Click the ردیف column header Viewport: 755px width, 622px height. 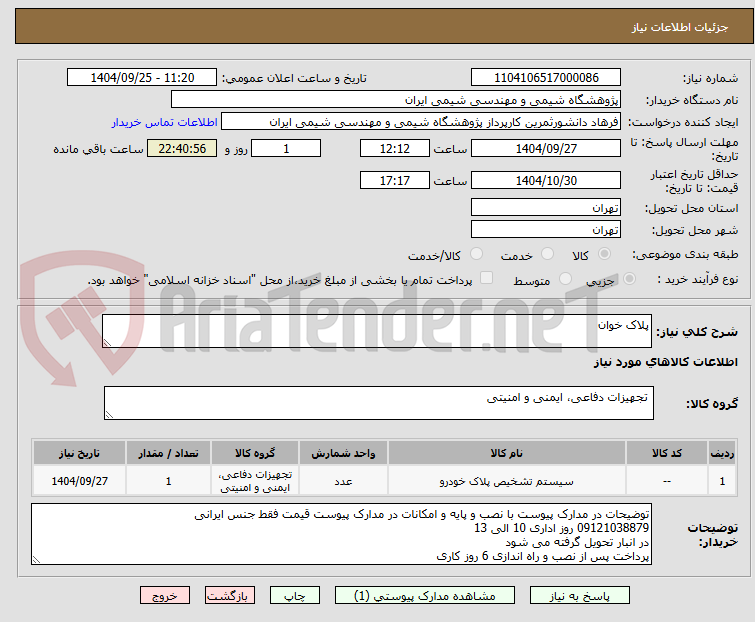[722, 453]
